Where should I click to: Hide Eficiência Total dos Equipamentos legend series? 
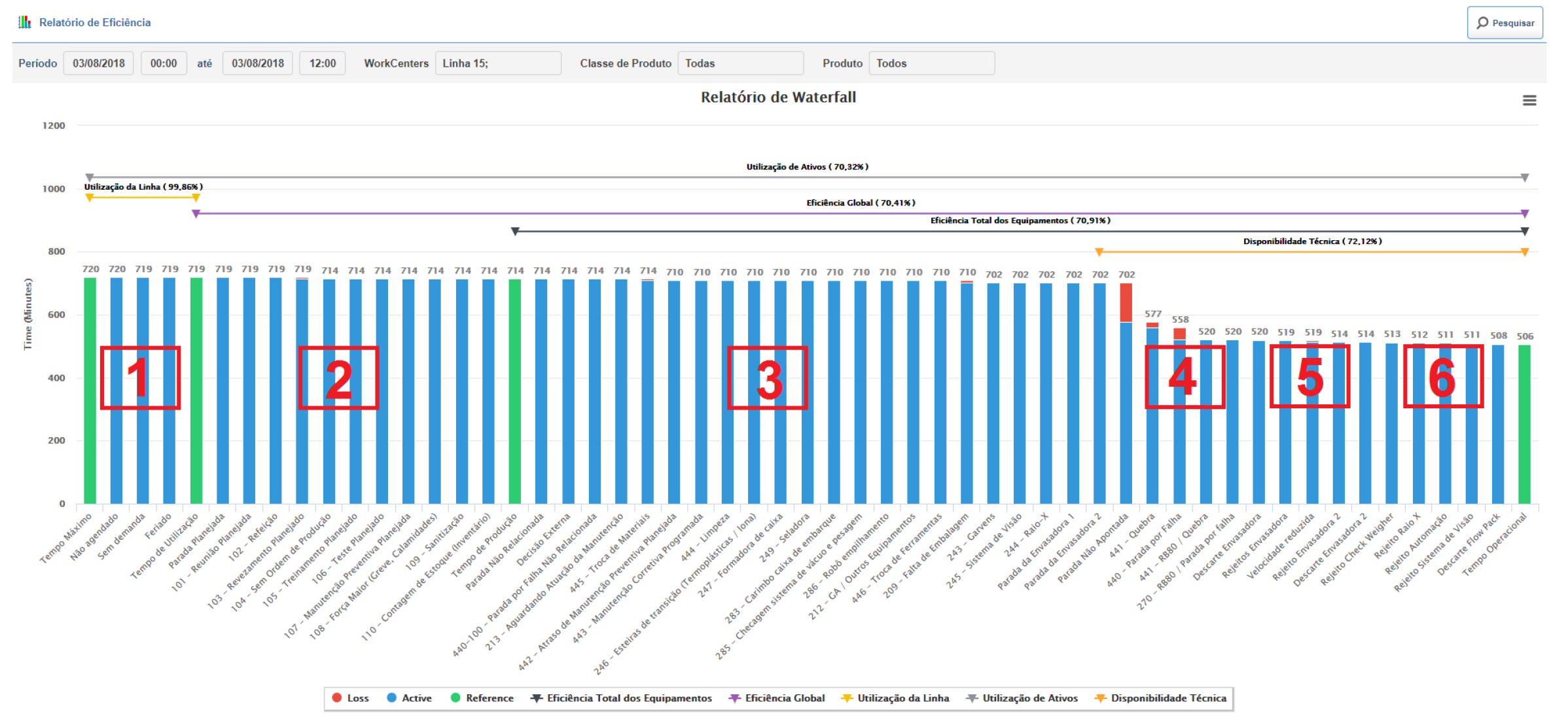(x=628, y=698)
